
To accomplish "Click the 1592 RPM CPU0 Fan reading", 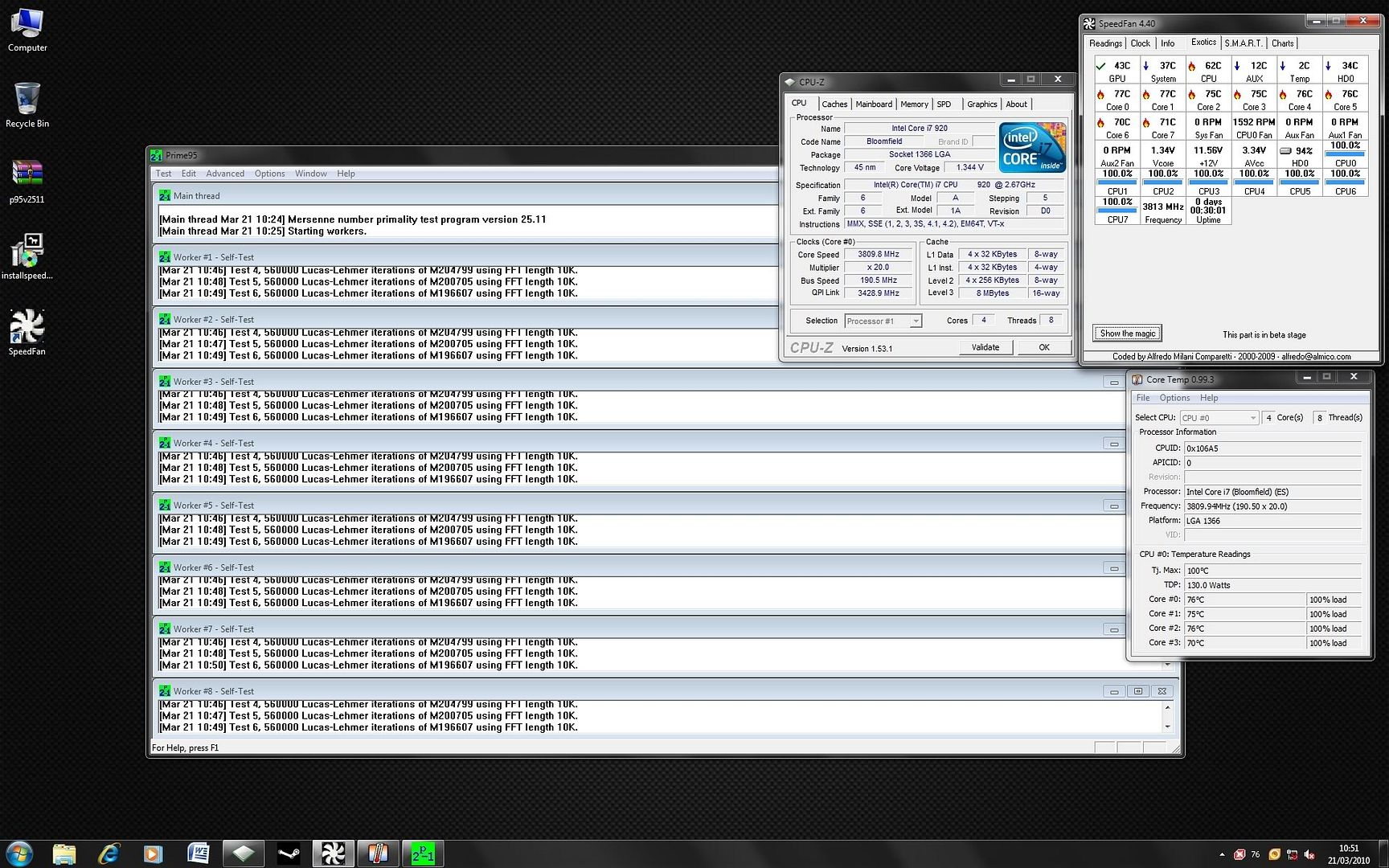I will click(x=1254, y=128).
